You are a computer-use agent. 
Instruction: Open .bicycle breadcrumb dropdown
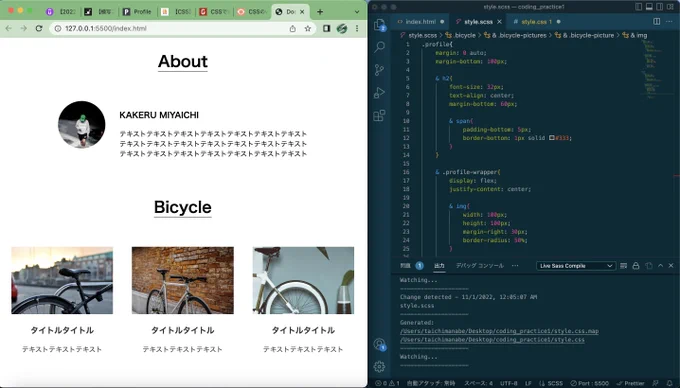coord(460,36)
